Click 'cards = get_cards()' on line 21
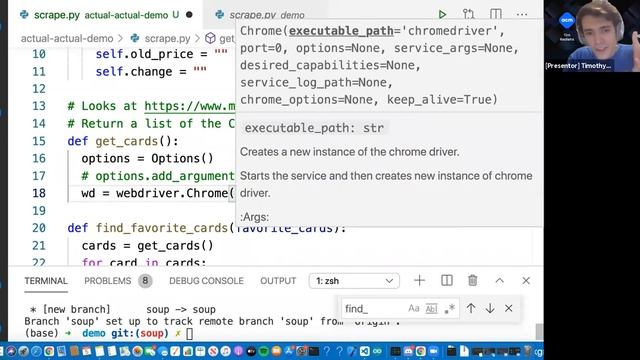This screenshot has height=360, width=640. (x=147, y=246)
